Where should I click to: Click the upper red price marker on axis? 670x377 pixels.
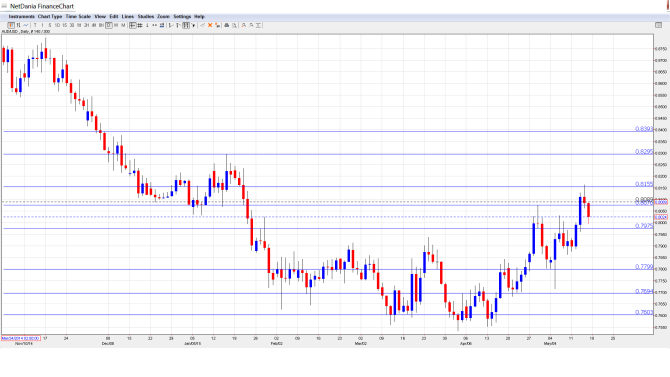pos(661,202)
